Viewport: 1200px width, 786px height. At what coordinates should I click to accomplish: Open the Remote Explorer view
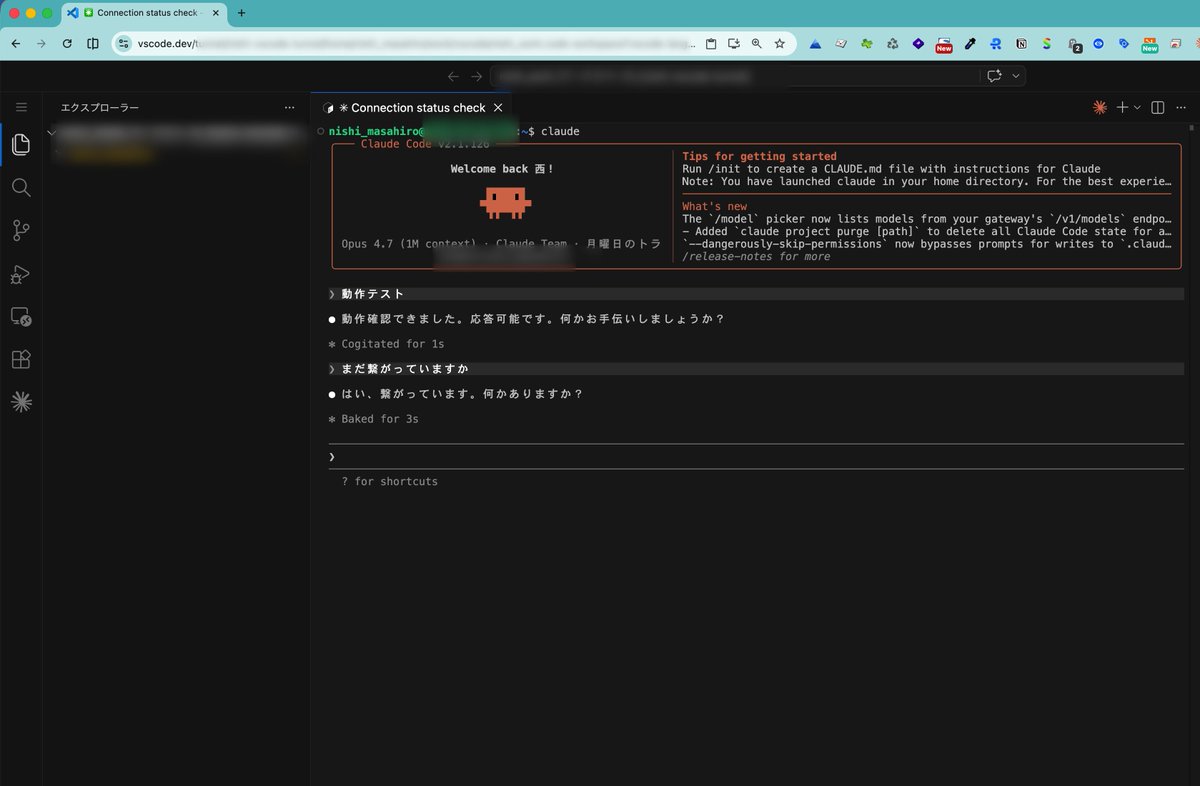point(21,317)
